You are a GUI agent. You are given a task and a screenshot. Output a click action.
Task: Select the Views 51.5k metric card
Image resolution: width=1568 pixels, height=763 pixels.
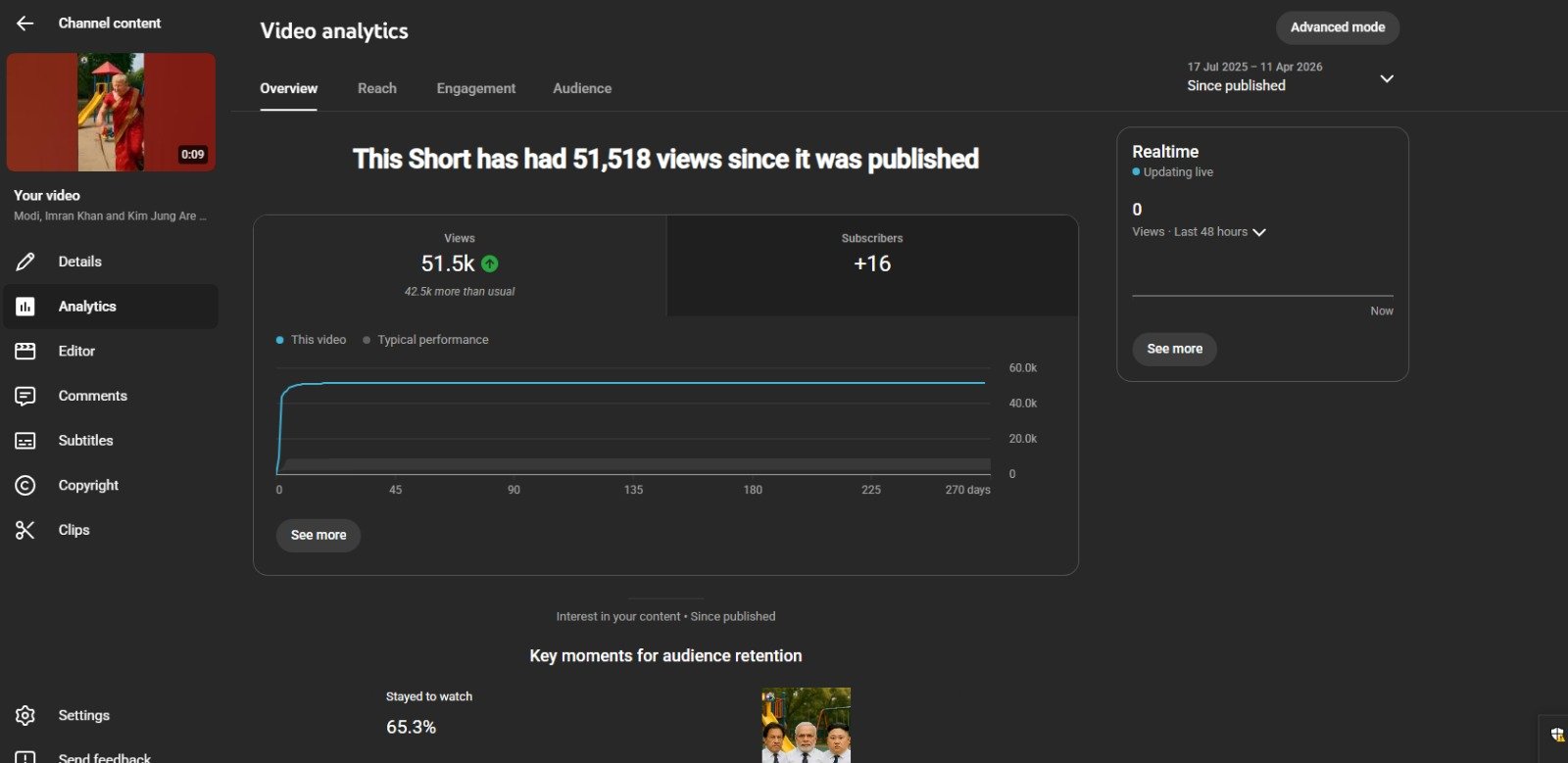pos(460,264)
